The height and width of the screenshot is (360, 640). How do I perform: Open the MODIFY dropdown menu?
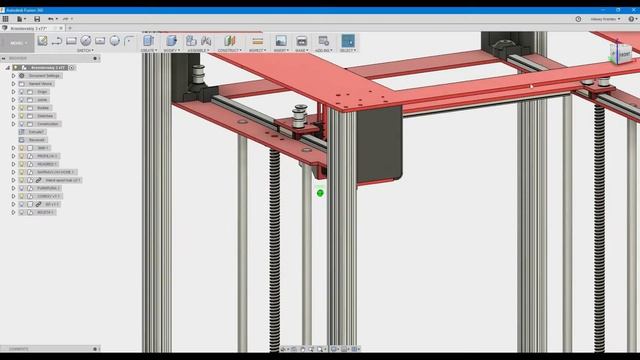172,50
